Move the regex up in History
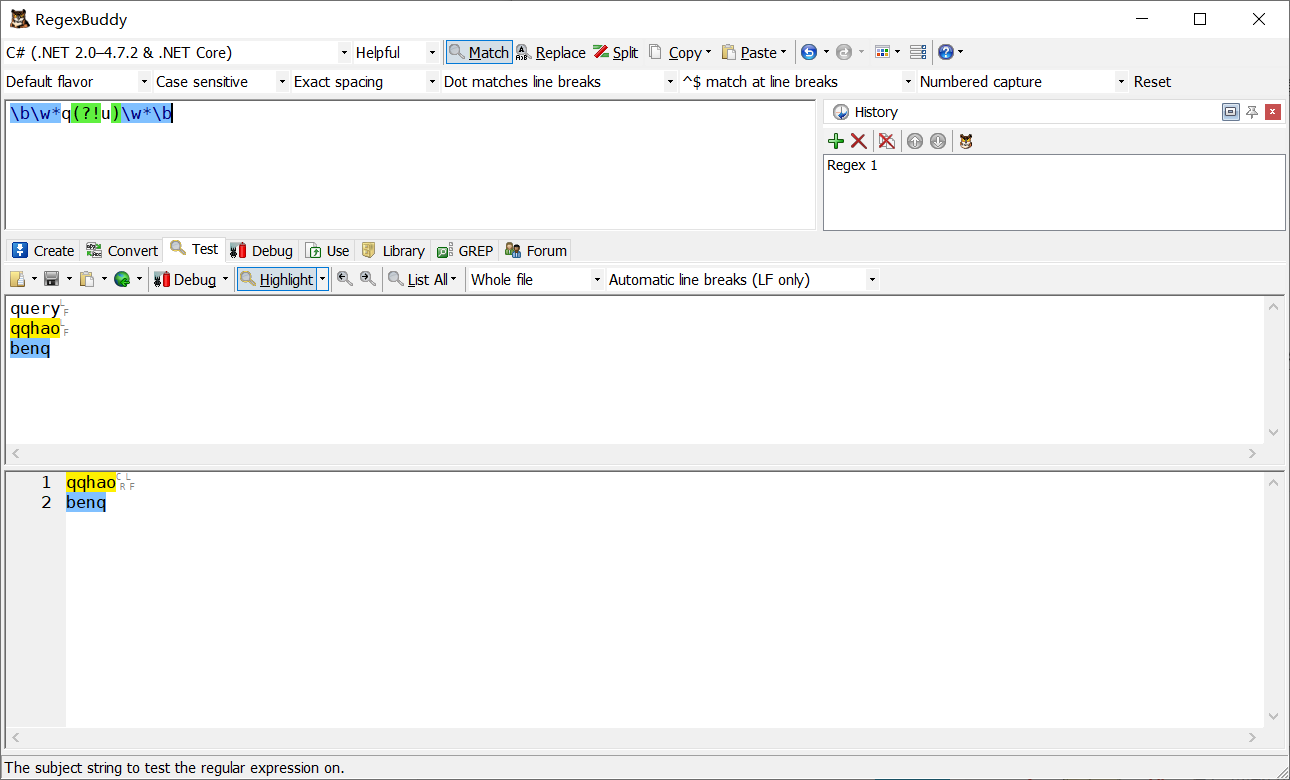This screenshot has height=780, width=1290. point(914,141)
